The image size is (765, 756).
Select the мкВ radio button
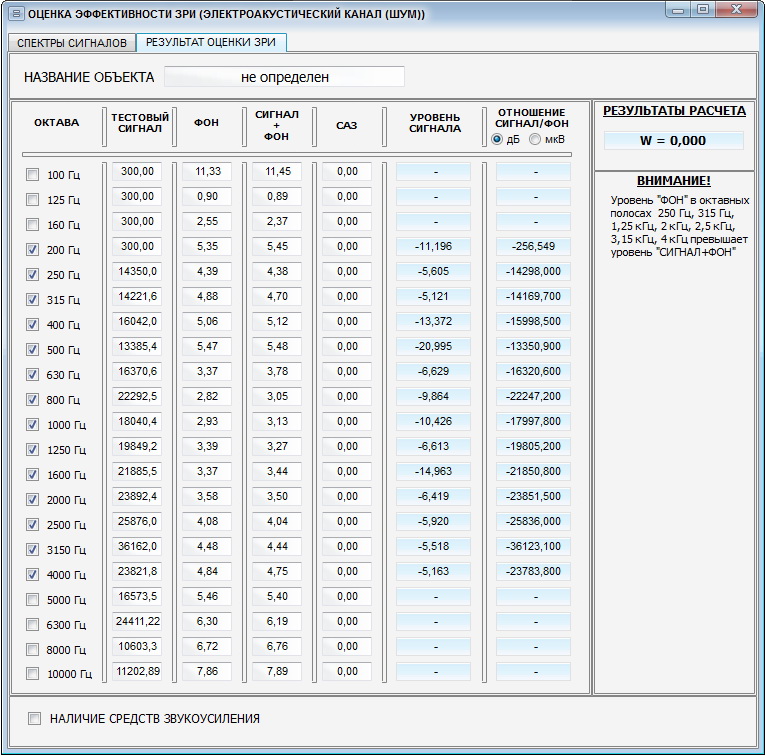(x=535, y=140)
